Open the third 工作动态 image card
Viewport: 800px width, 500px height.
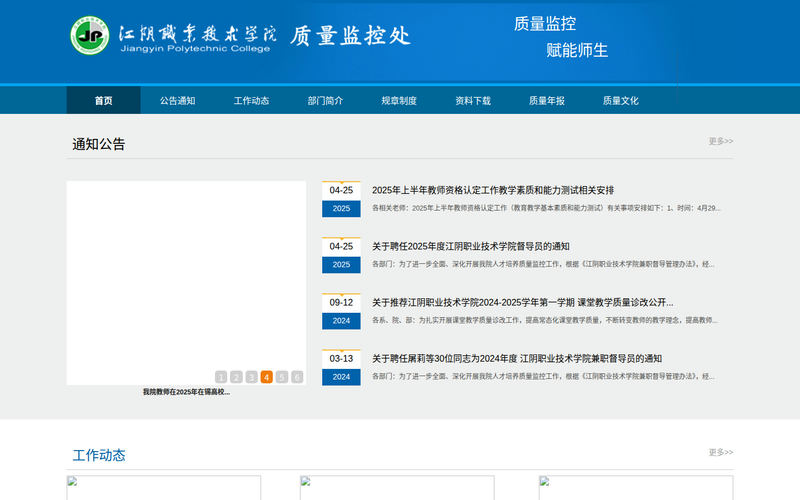pos(636,488)
